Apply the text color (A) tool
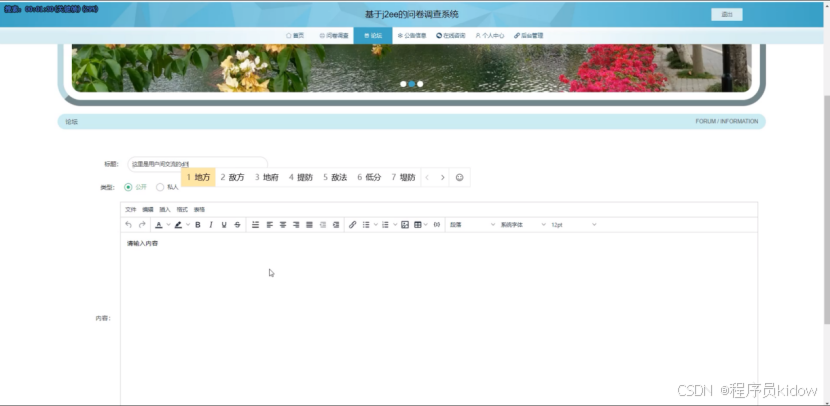830x406 pixels. (x=159, y=225)
